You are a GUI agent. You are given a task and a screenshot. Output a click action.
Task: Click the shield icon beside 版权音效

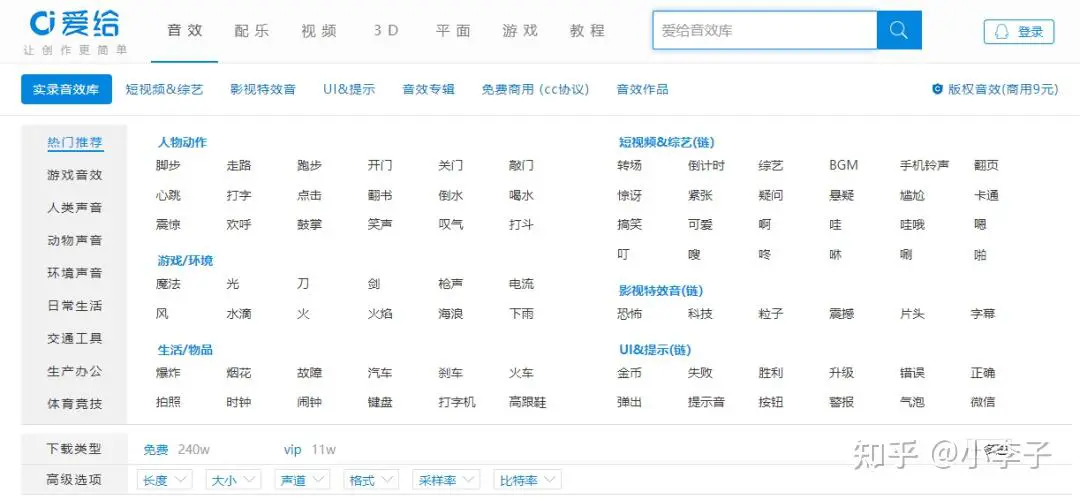click(x=937, y=89)
